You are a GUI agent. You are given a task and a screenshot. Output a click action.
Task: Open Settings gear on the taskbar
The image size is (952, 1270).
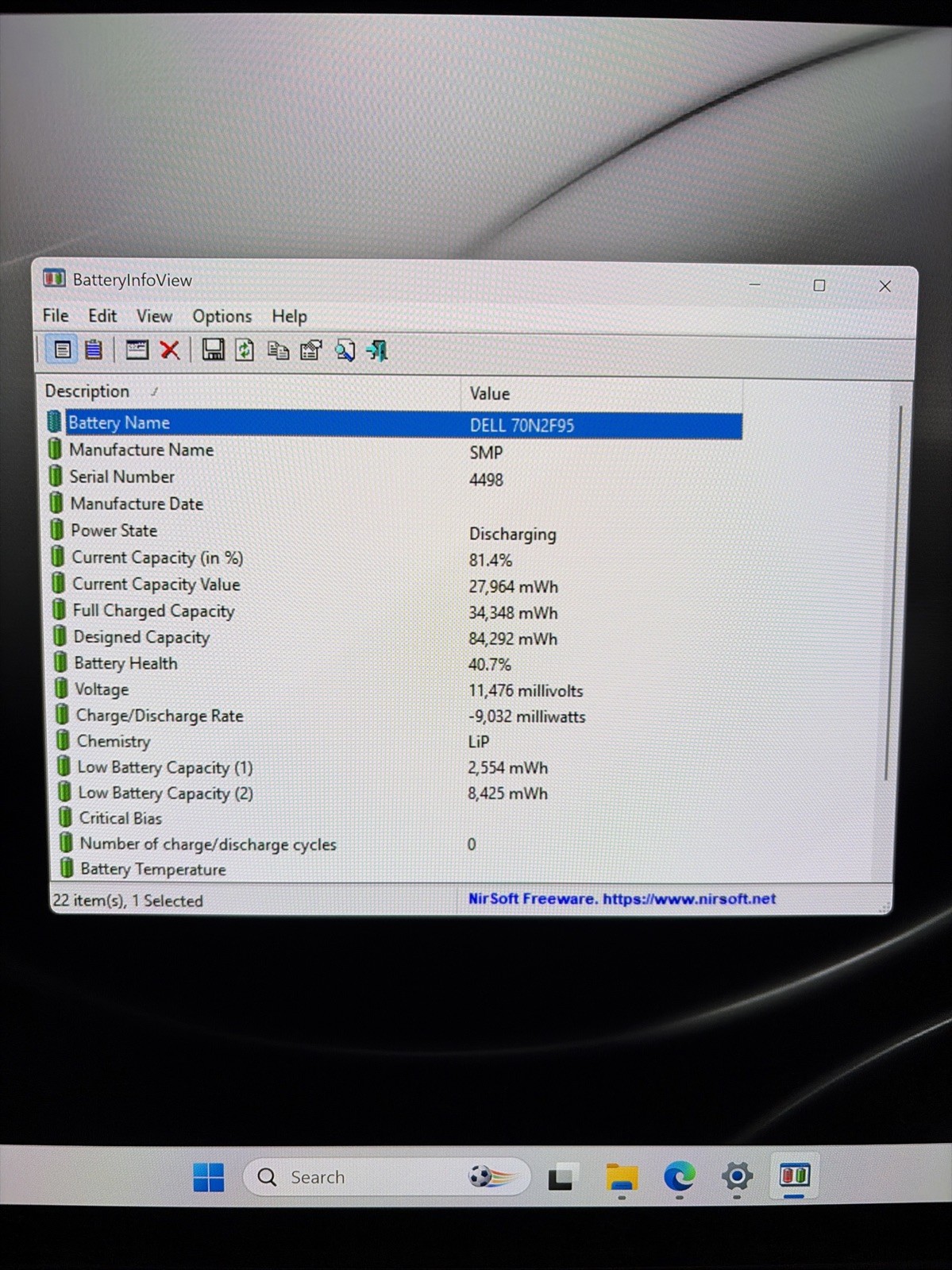[x=737, y=1176]
